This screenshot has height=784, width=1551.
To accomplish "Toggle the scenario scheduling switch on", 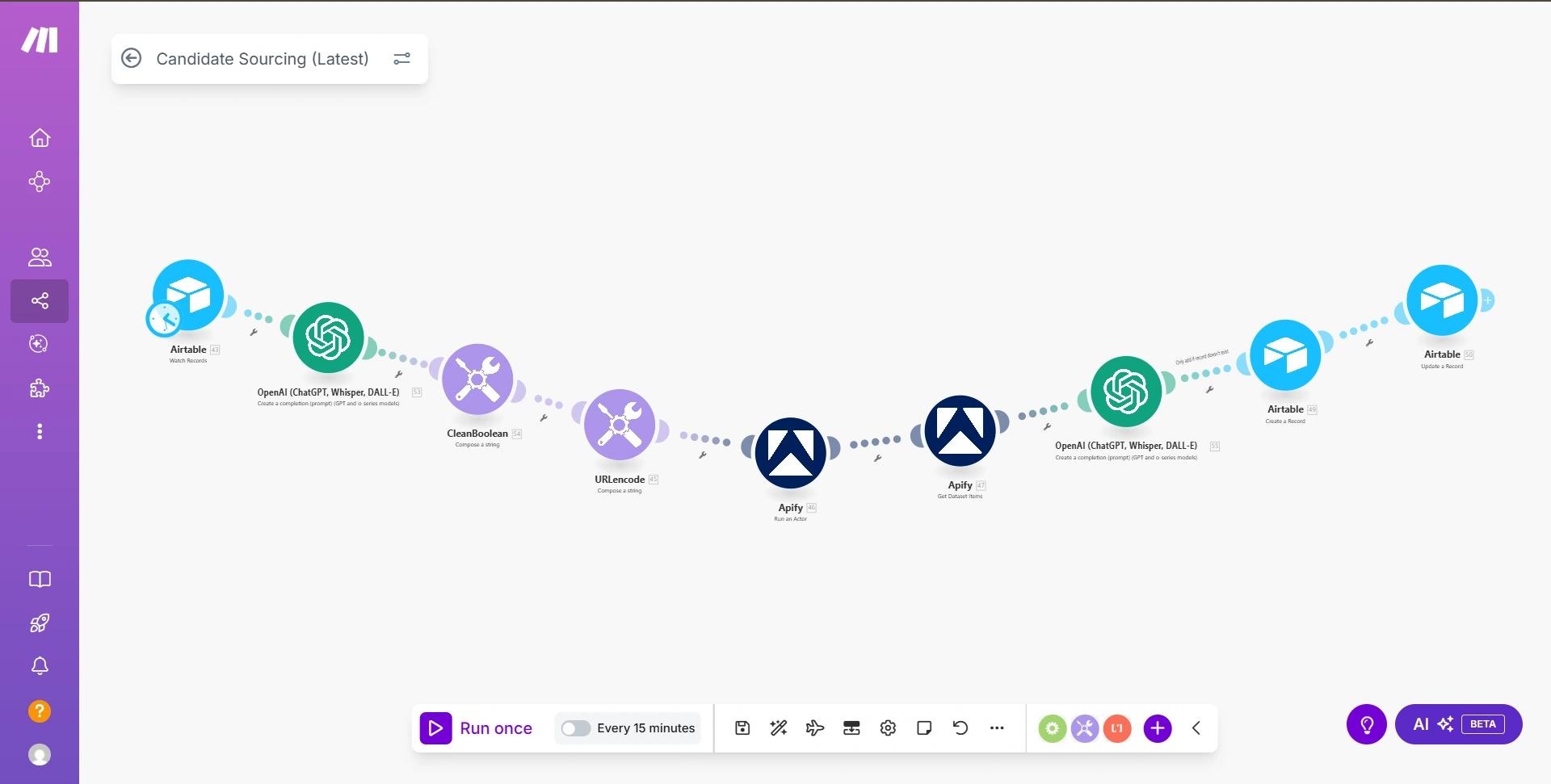I will click(575, 728).
